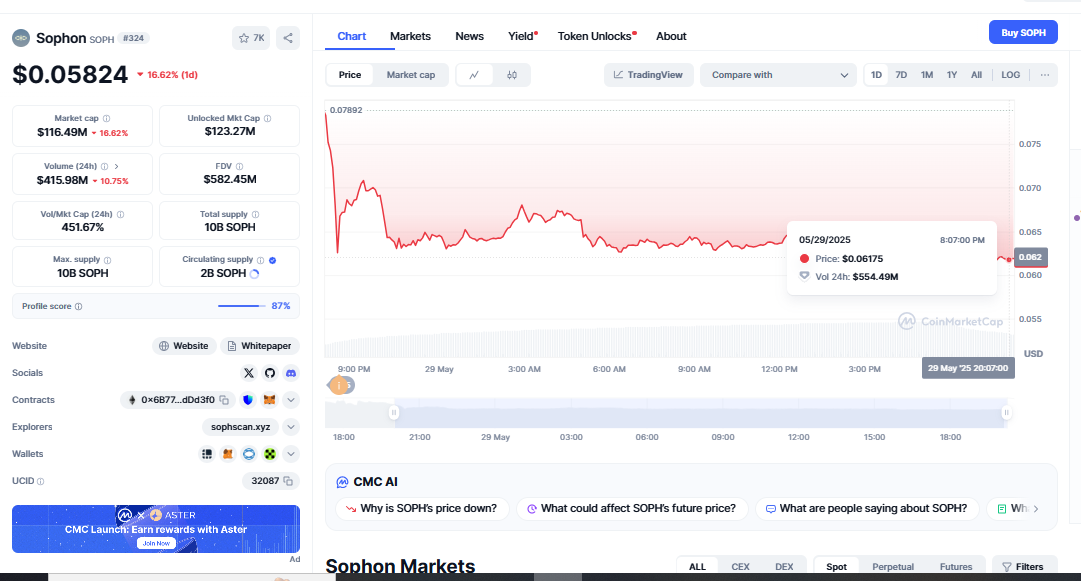
Task: Copy the UCID 32087 value
Action: pos(288,481)
